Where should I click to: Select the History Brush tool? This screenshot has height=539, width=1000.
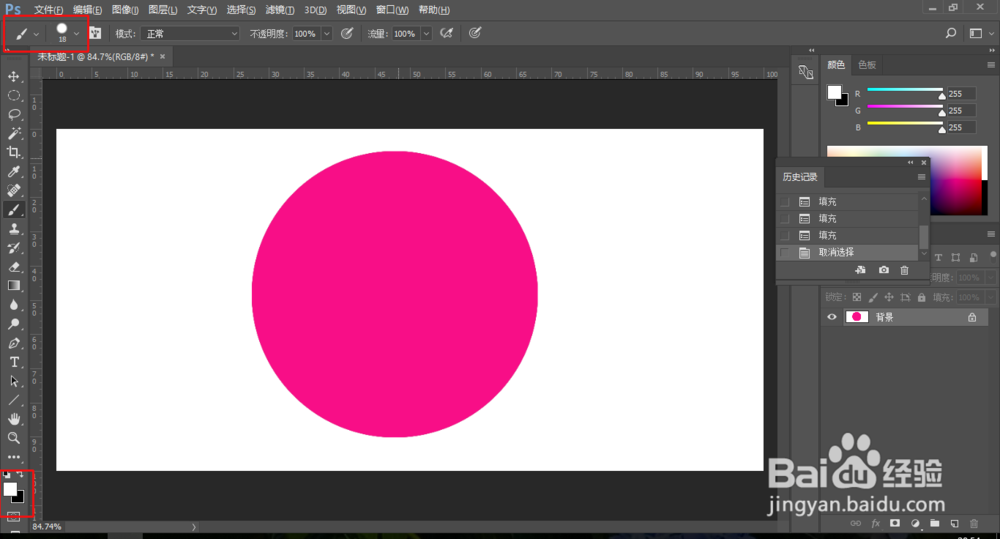point(13,247)
